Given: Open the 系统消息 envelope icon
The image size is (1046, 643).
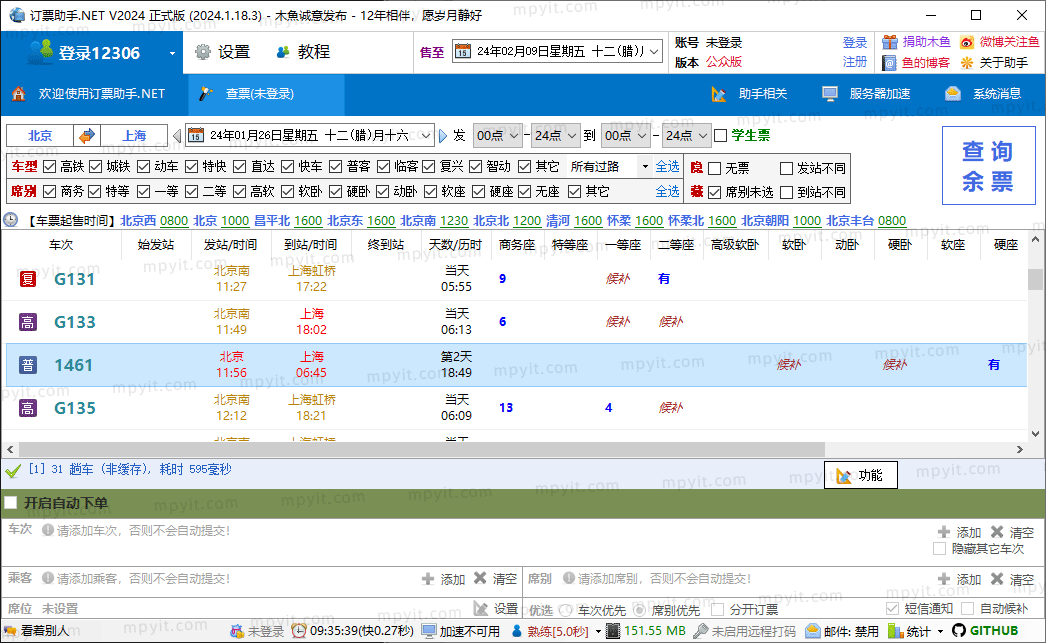Looking at the screenshot, I should pyautogui.click(x=953, y=94).
